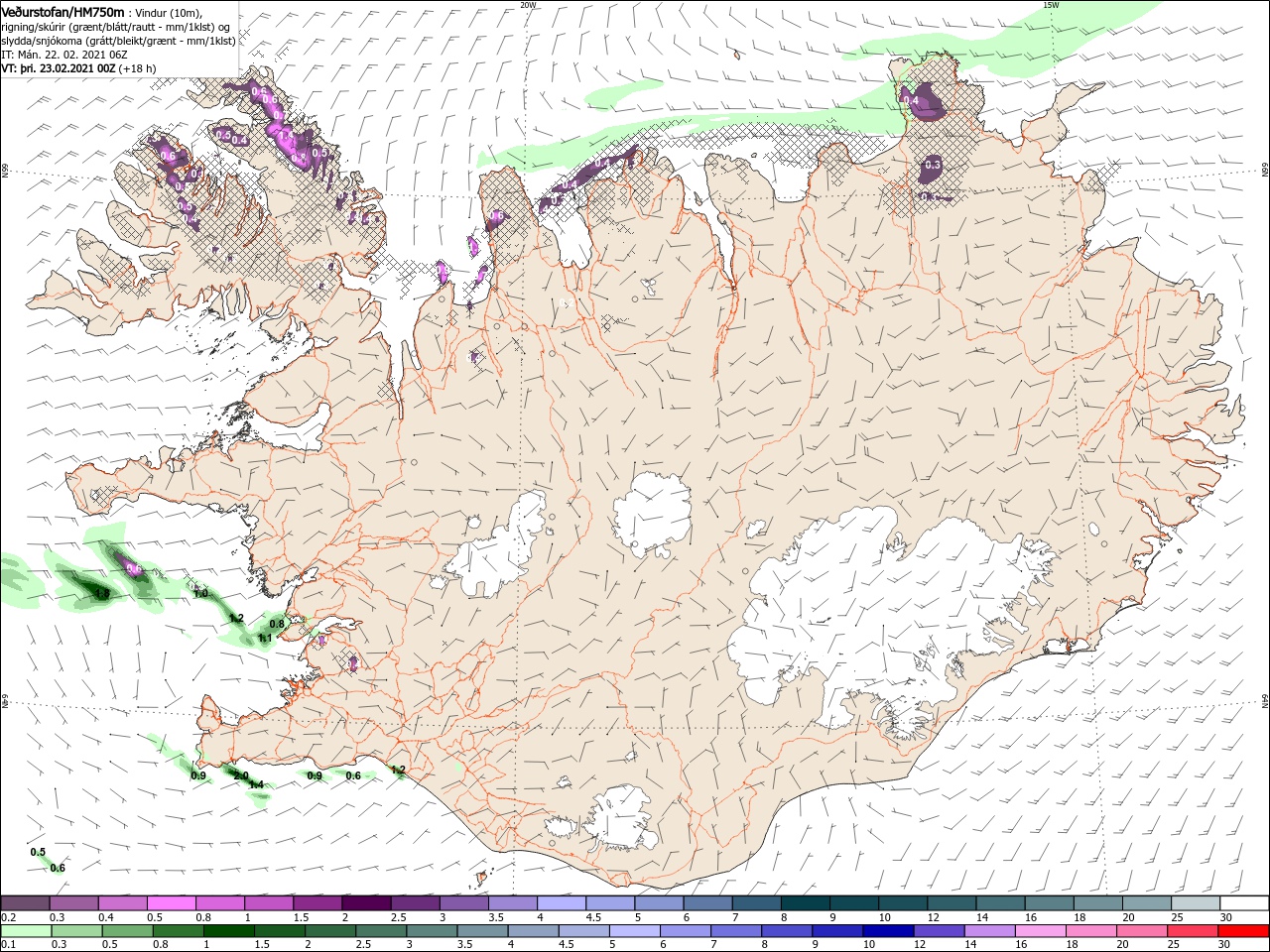The height and width of the screenshot is (952, 1270).
Task: Click the 15W longitude label
Action: click(x=1051, y=5)
